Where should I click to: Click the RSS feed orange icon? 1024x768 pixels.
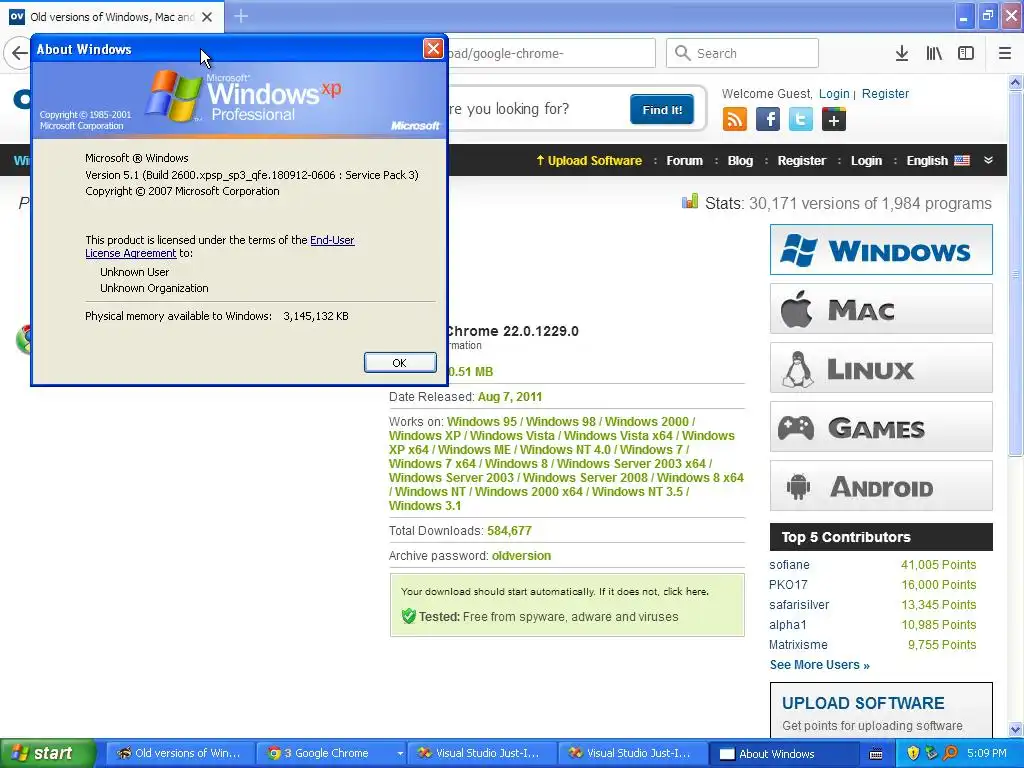point(735,120)
